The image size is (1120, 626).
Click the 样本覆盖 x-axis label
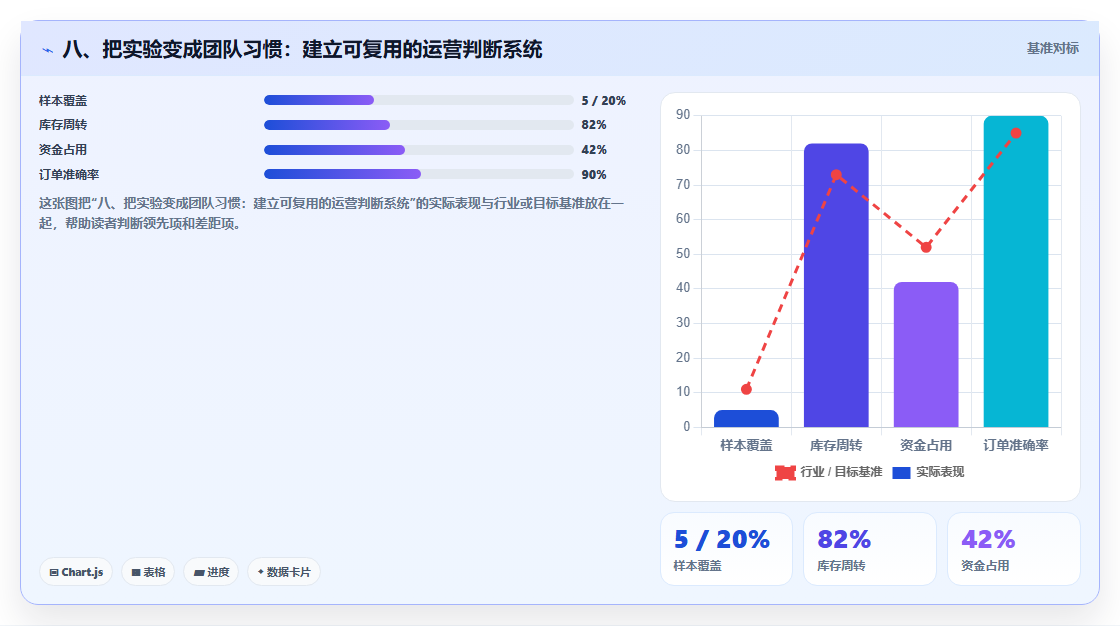746,445
